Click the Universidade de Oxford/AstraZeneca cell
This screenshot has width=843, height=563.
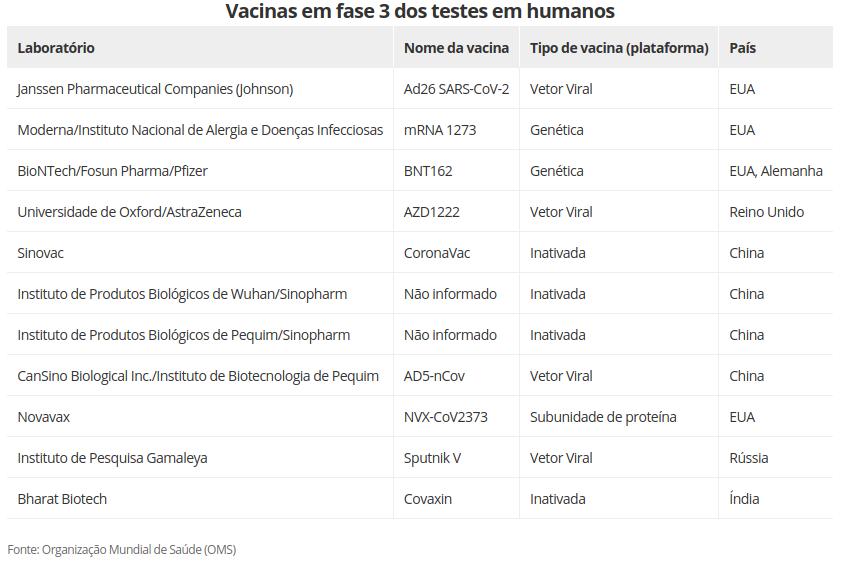[x=129, y=212]
